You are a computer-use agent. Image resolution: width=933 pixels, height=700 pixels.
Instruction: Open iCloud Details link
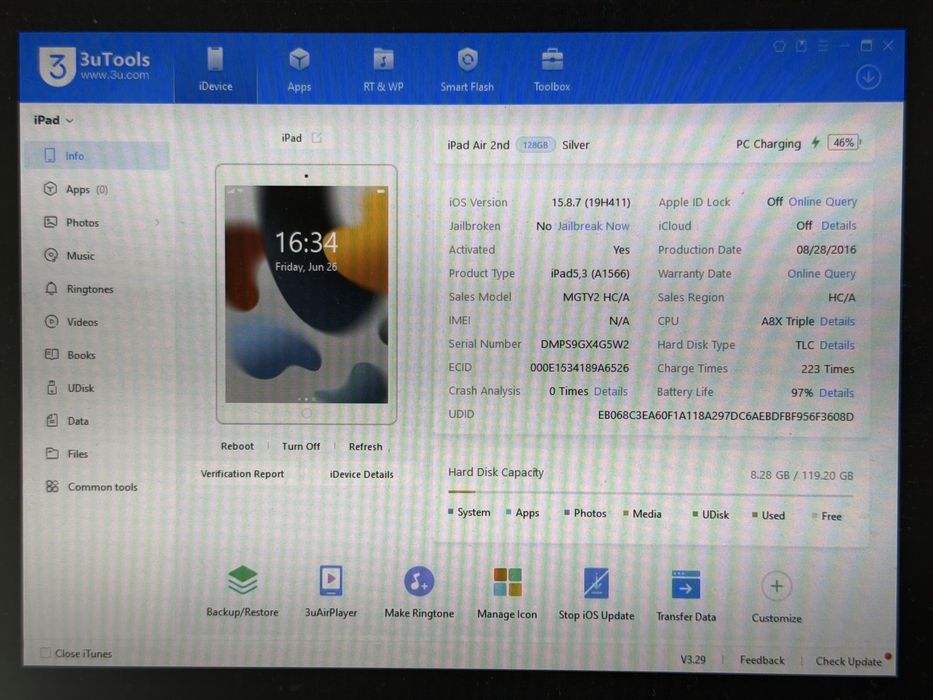(x=838, y=226)
